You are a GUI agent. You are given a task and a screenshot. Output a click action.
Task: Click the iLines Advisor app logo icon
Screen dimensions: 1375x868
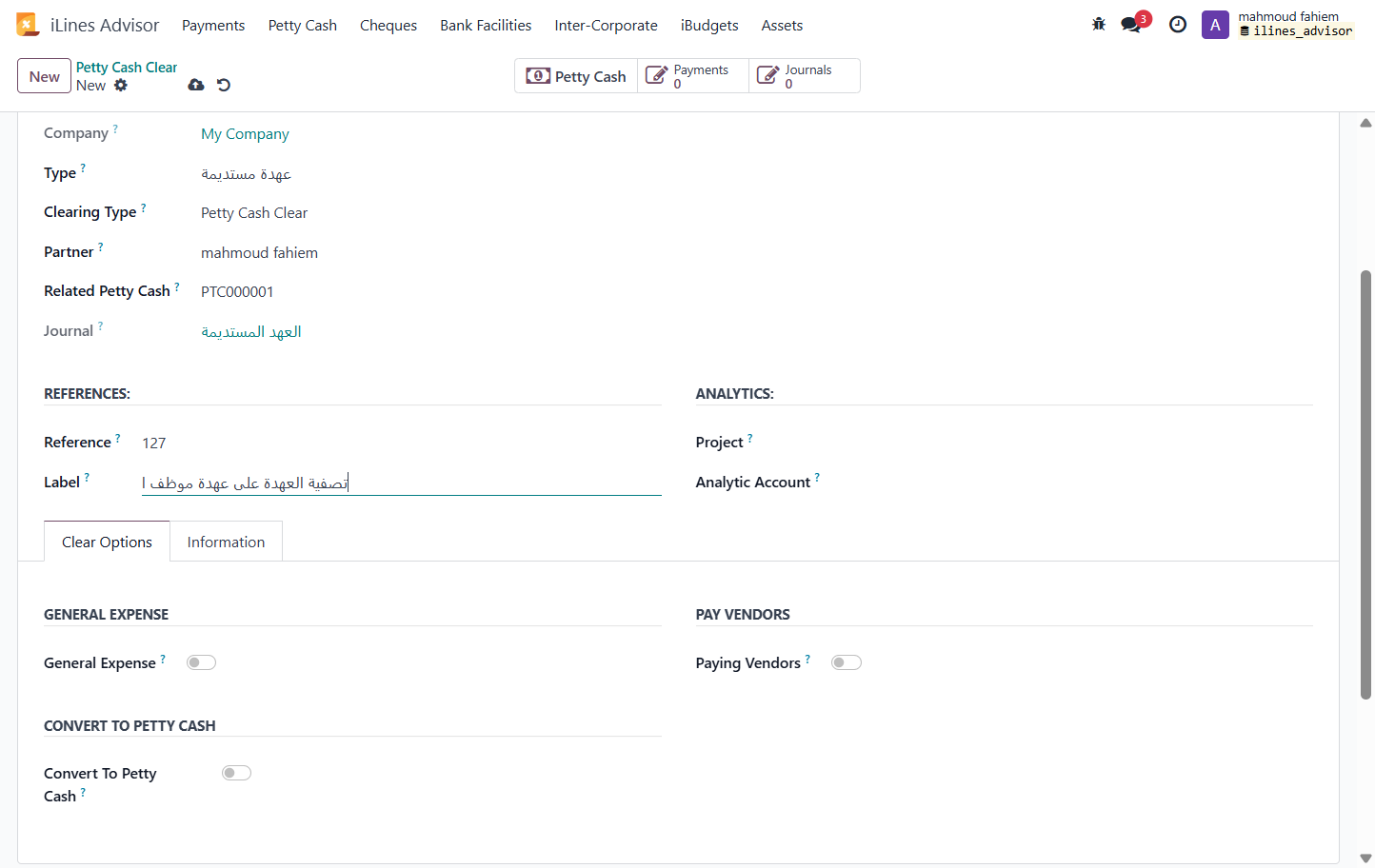pyautogui.click(x=28, y=25)
